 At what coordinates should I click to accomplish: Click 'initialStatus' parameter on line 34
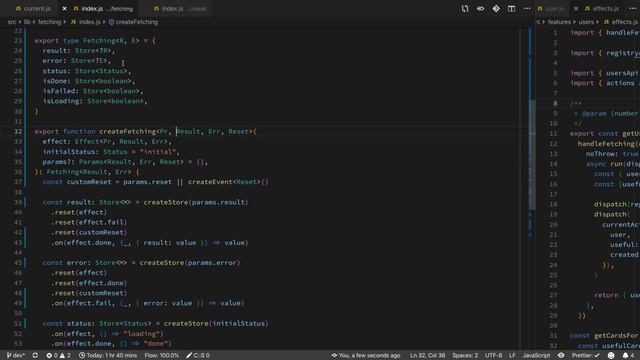(69, 152)
